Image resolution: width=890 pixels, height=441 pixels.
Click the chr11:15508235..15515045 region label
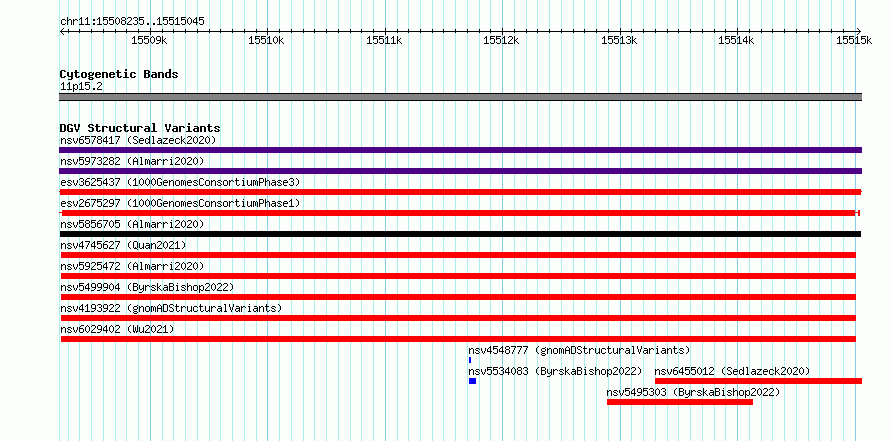pyautogui.click(x=132, y=22)
